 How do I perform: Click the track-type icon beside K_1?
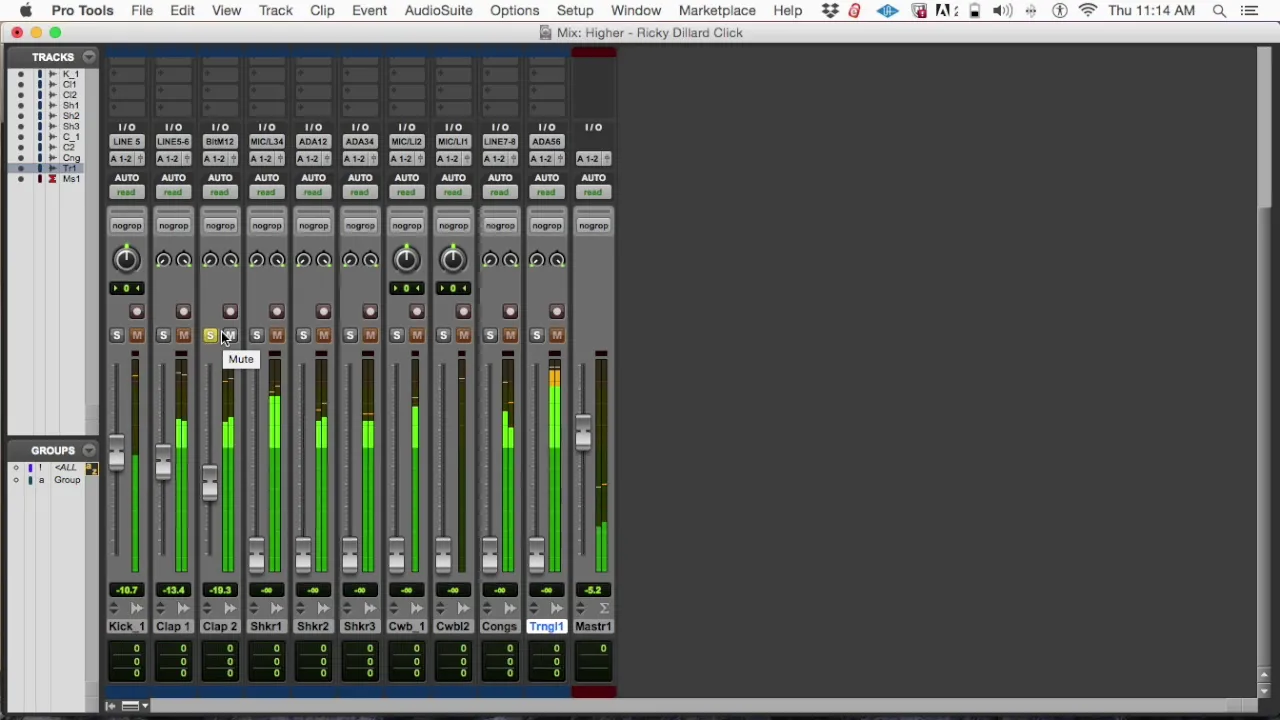(52, 74)
